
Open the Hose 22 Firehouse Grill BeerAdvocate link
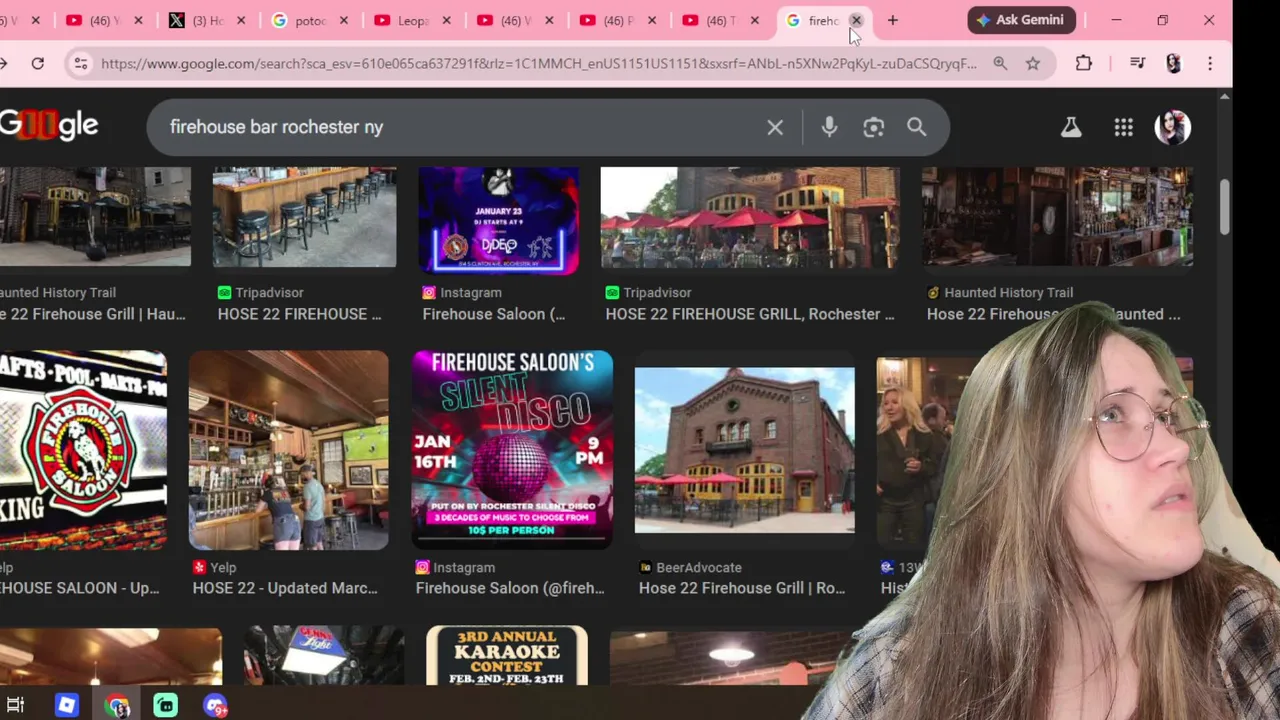tap(742, 588)
